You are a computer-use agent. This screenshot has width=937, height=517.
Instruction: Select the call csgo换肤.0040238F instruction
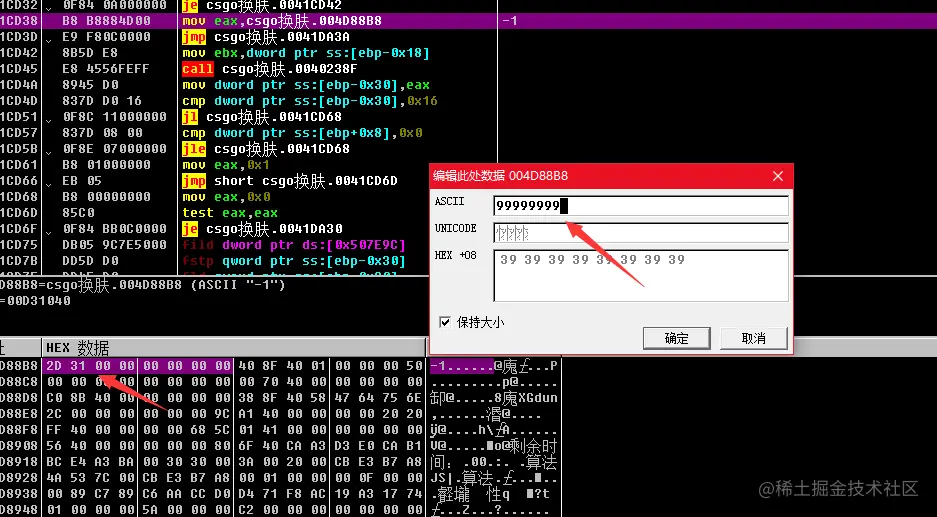pyautogui.click(x=270, y=69)
